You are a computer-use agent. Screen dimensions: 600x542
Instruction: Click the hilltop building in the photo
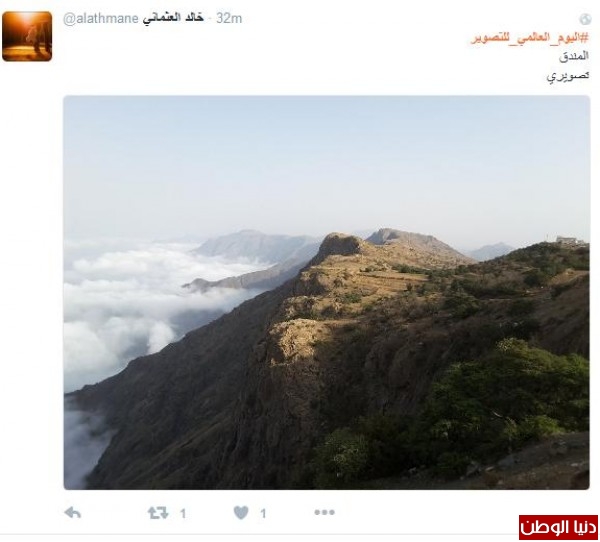(570, 240)
